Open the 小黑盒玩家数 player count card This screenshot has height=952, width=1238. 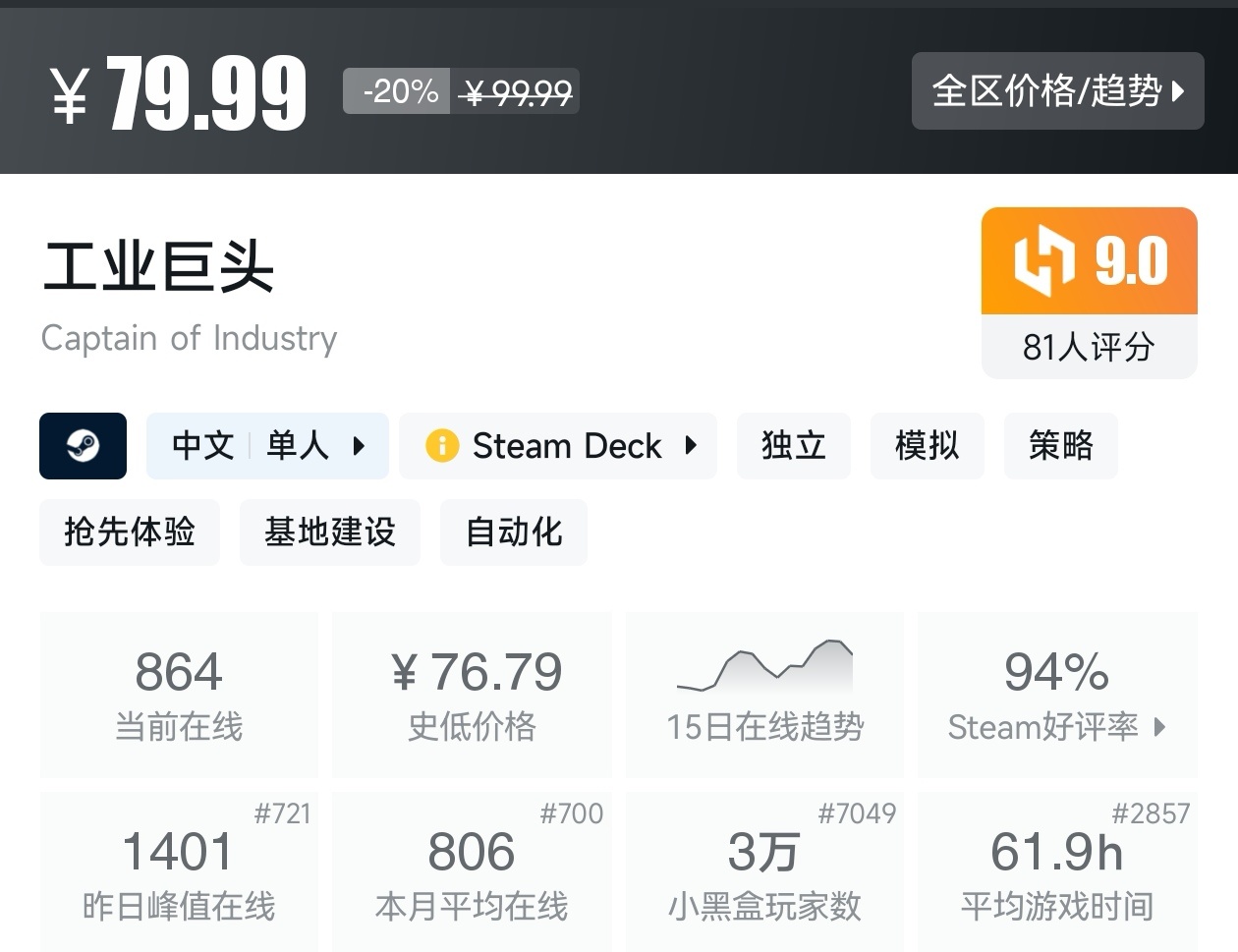coord(764,872)
